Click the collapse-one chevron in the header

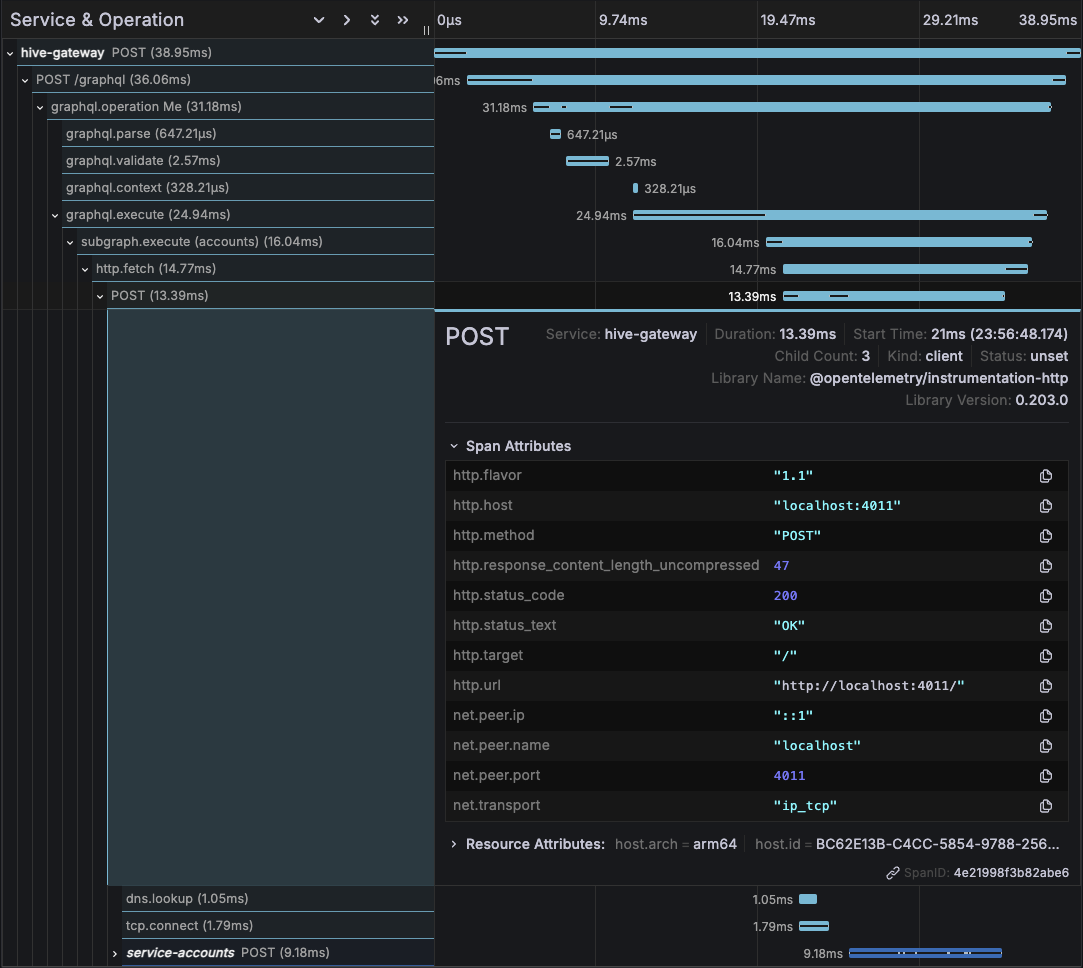pyautogui.click(x=318, y=19)
